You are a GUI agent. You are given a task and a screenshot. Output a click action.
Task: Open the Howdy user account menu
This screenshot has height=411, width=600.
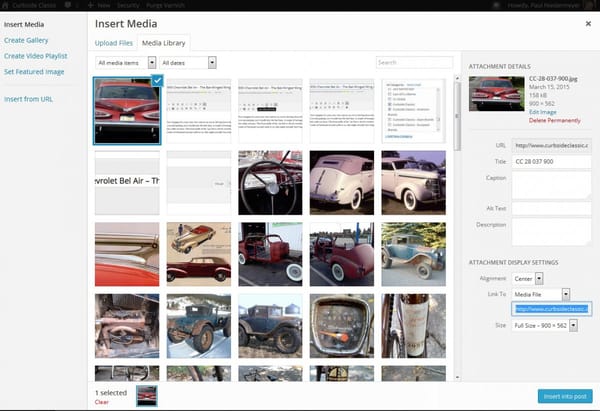(550, 5)
